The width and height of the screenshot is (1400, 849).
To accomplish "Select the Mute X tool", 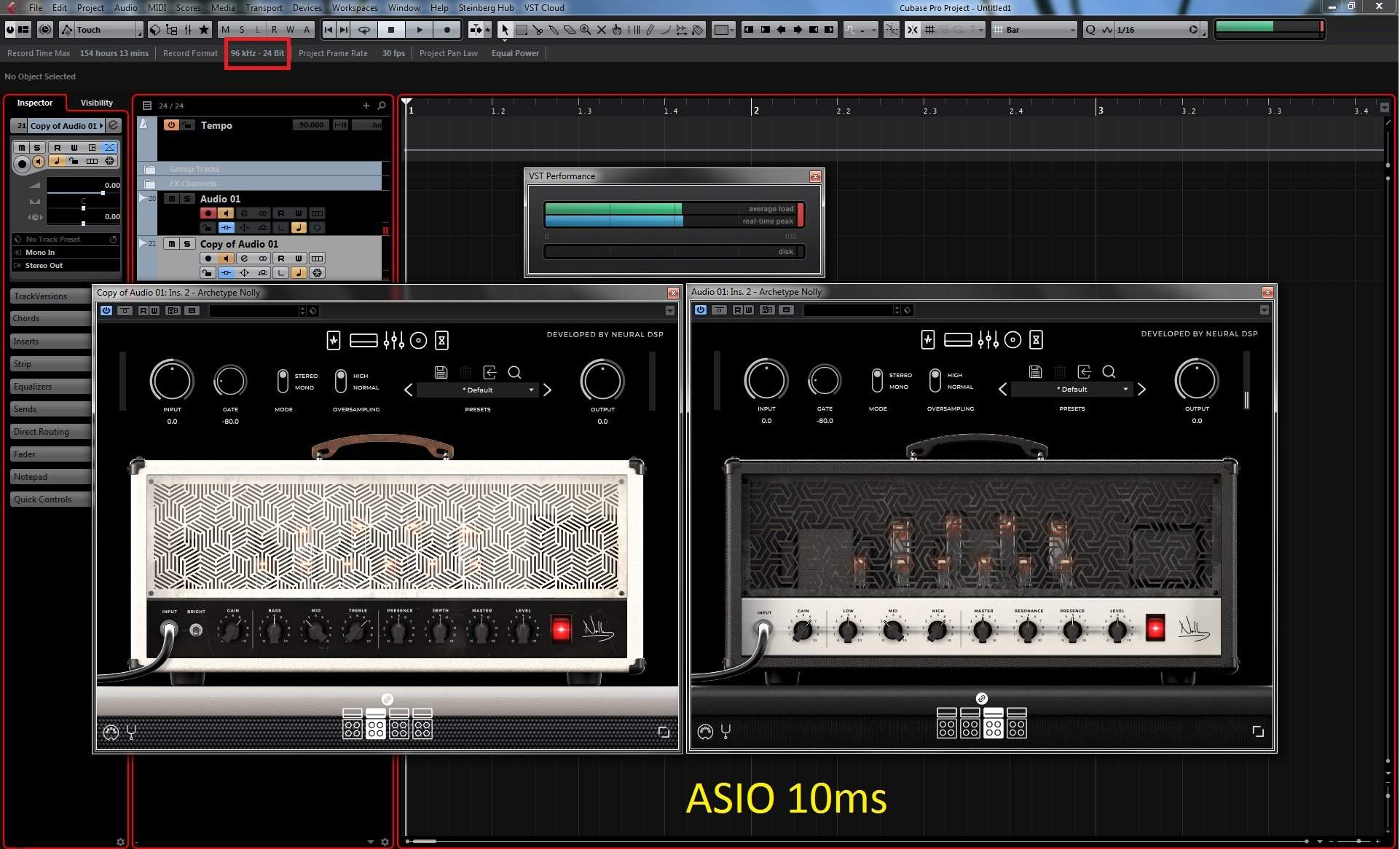I will (602, 30).
